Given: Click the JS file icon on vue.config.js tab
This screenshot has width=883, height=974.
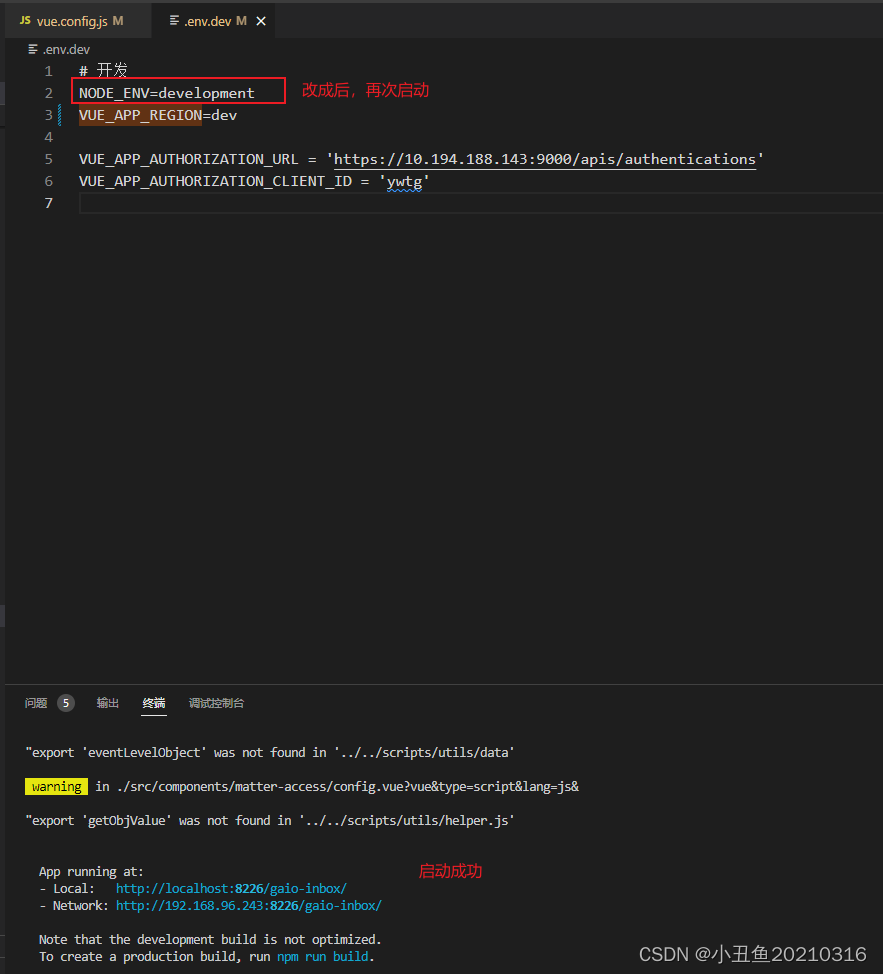Looking at the screenshot, I should pyautogui.click(x=24, y=20).
